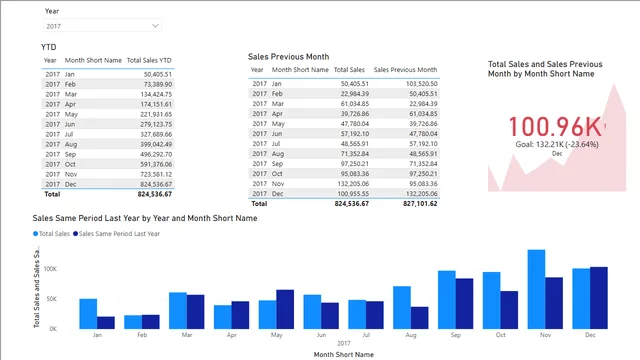Select YTD value 221,931.65 for May
The height and width of the screenshot is (360, 640).
tap(156, 114)
